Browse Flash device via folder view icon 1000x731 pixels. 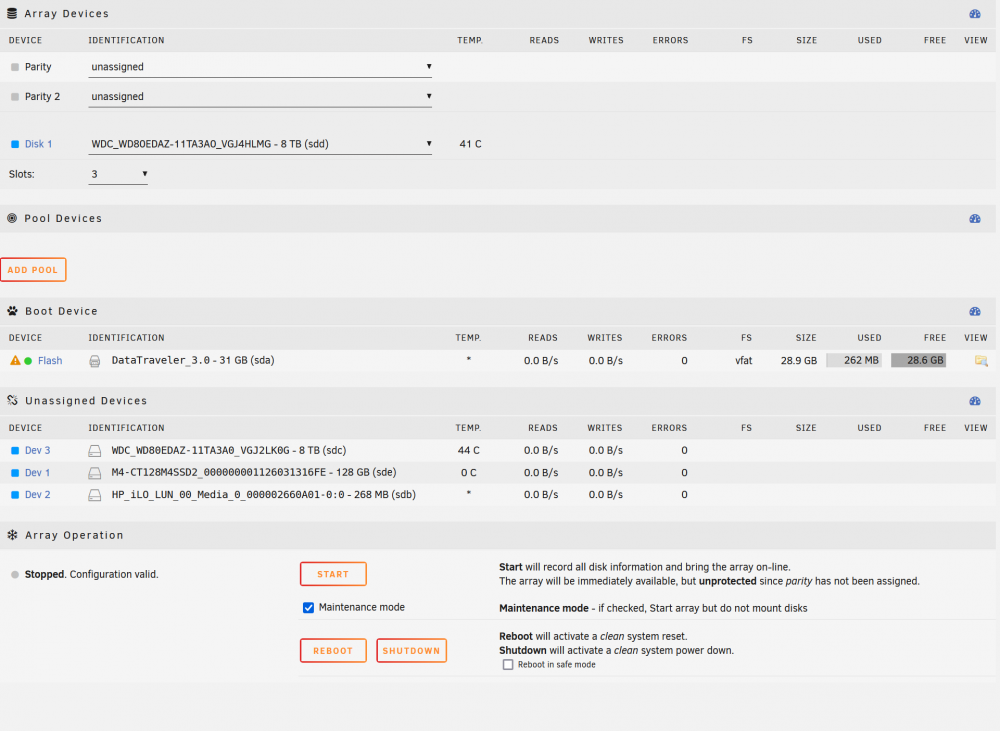[981, 360]
